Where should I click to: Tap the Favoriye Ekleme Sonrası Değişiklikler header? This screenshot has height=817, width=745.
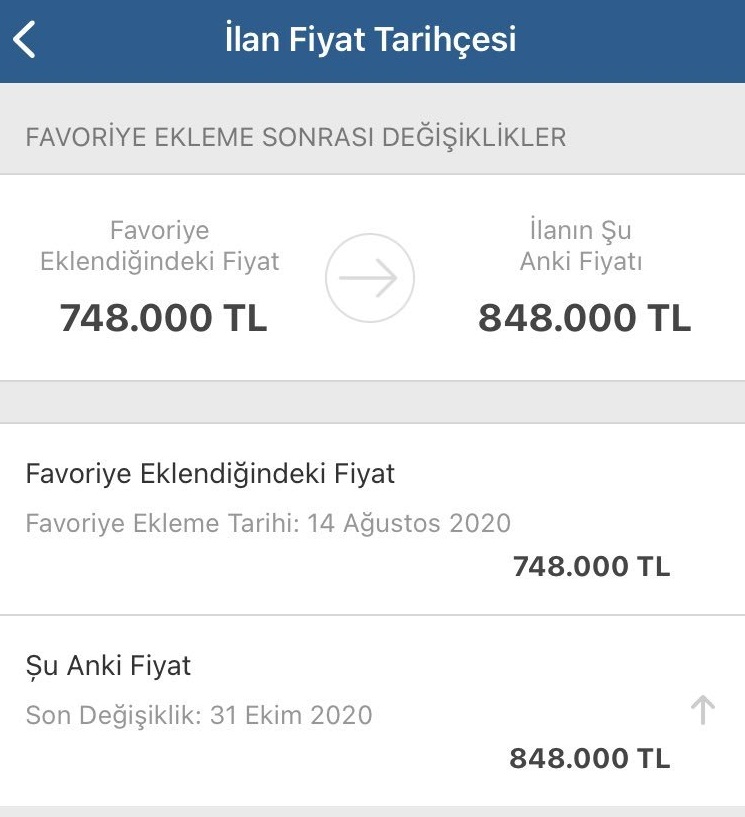pos(296,138)
